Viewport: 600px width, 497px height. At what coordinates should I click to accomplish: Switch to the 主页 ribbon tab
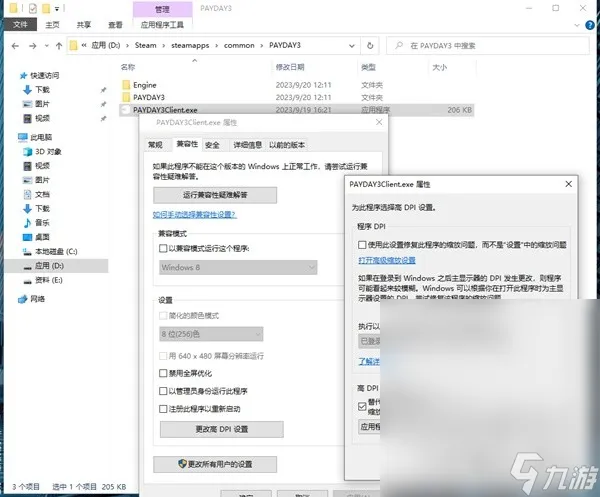52,25
